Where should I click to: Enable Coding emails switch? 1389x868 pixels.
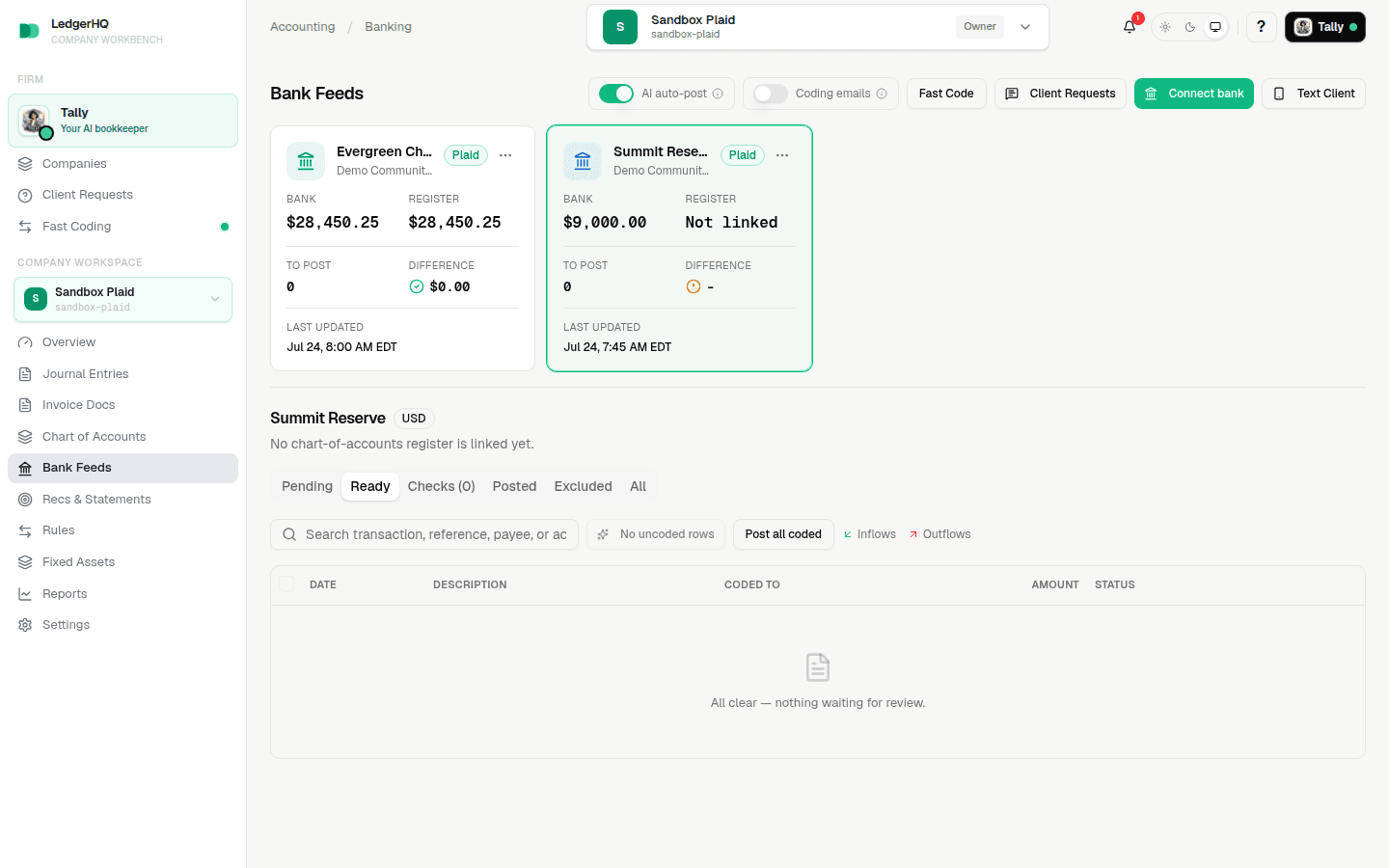tap(771, 94)
